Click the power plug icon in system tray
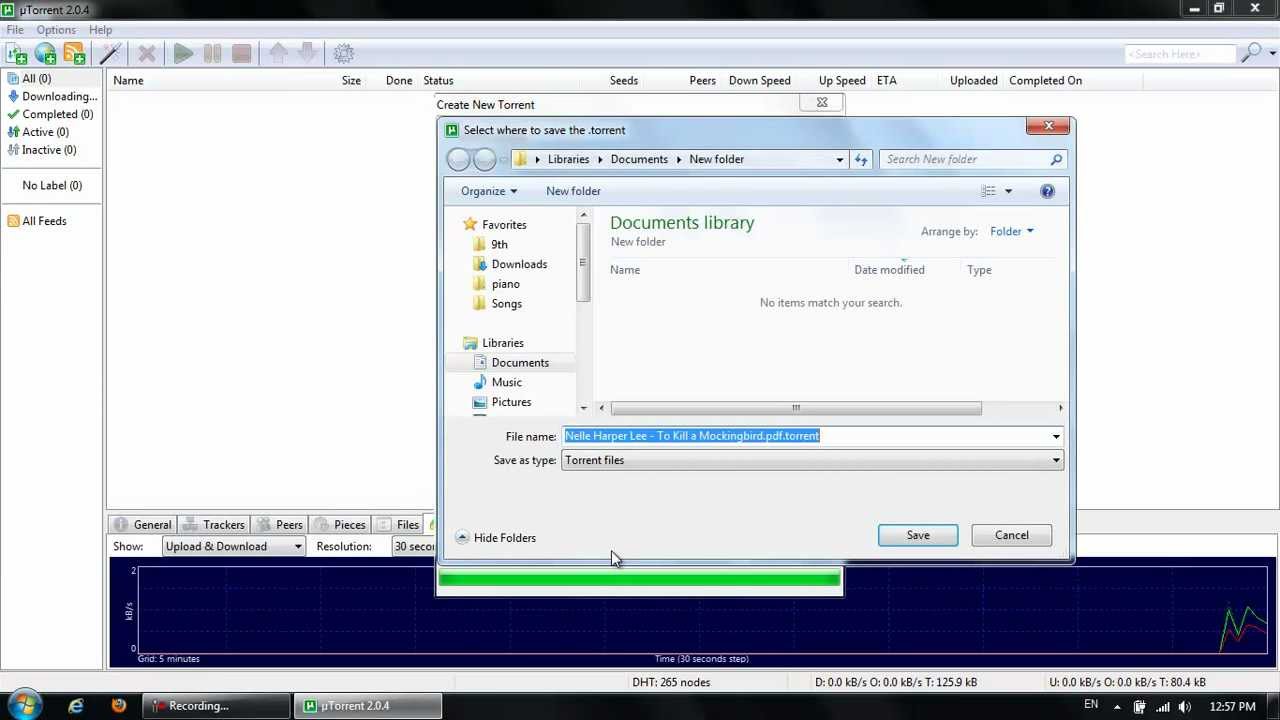Screen dimensions: 1280x720 point(1139,706)
